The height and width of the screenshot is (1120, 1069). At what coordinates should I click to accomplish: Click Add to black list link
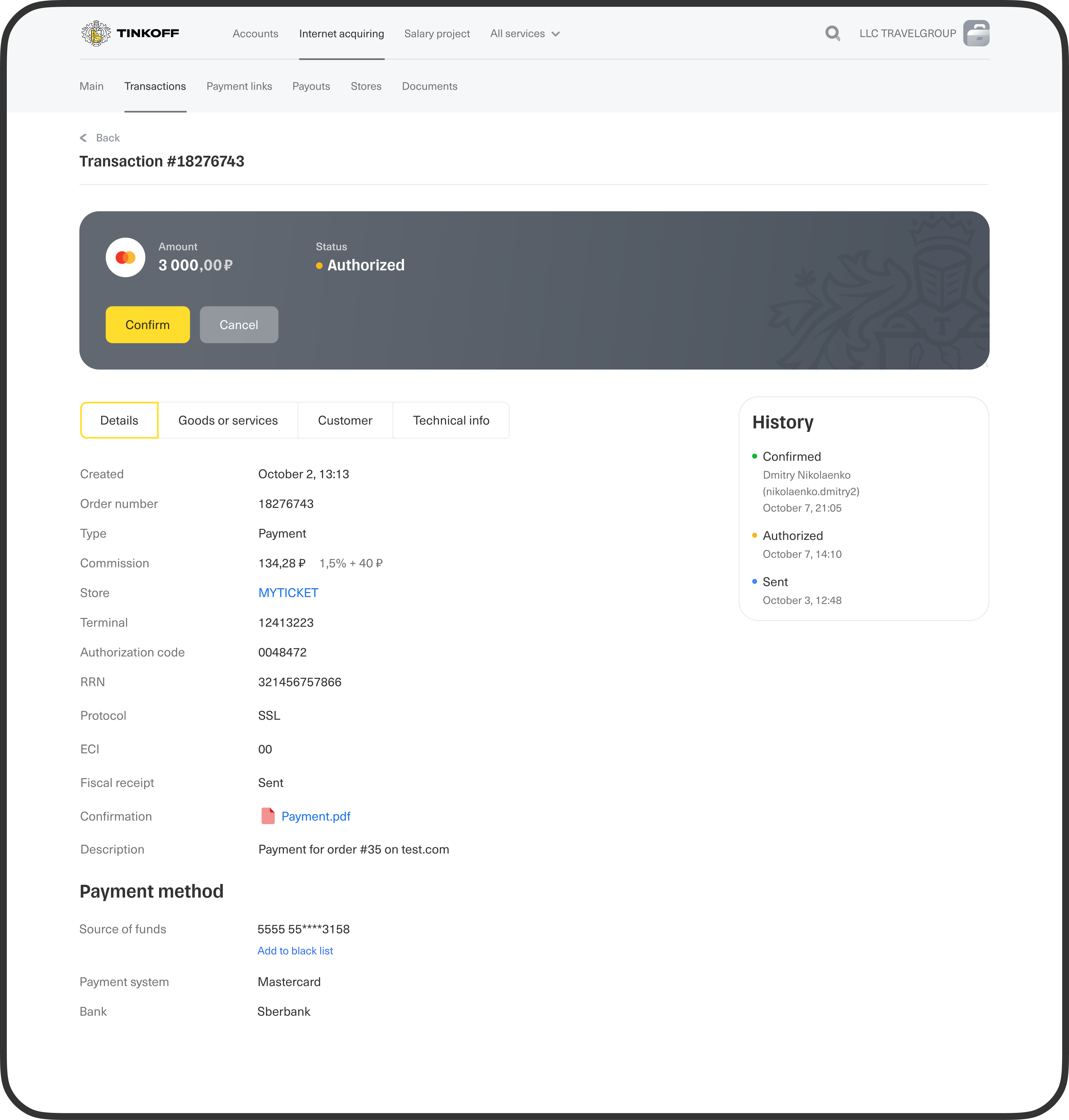click(x=295, y=951)
